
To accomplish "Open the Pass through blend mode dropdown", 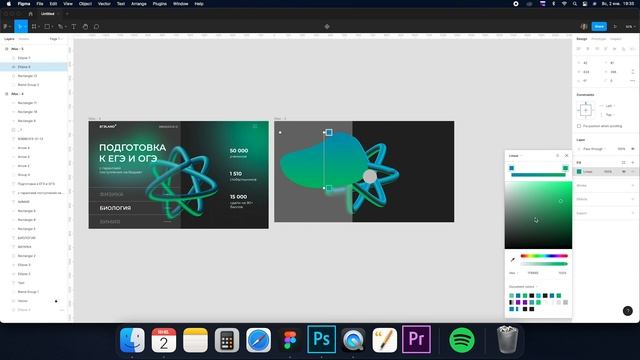I will [x=594, y=149].
